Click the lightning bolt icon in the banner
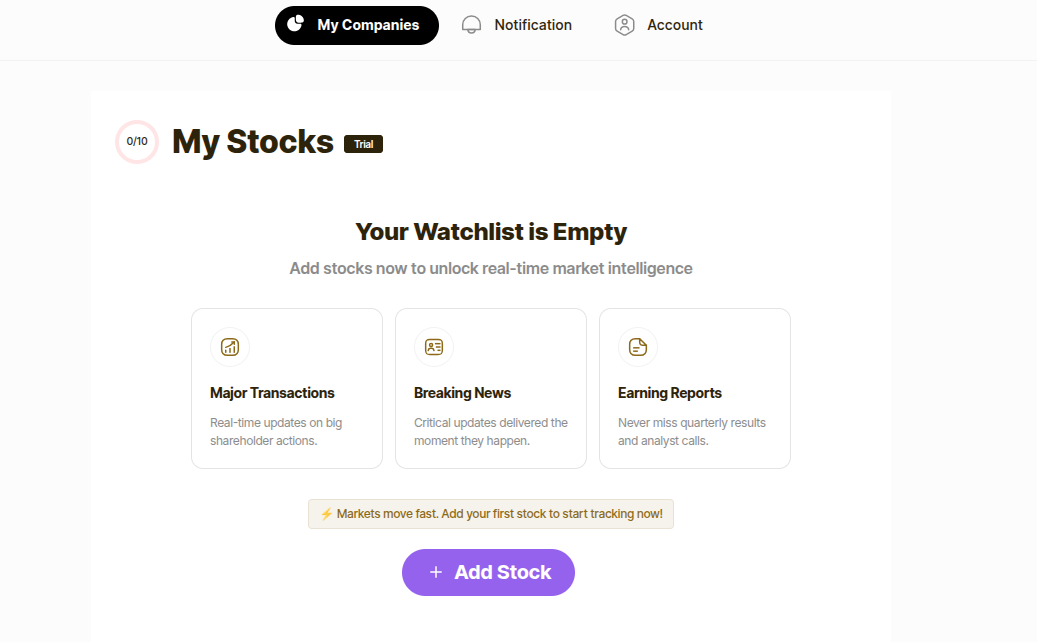 (326, 514)
